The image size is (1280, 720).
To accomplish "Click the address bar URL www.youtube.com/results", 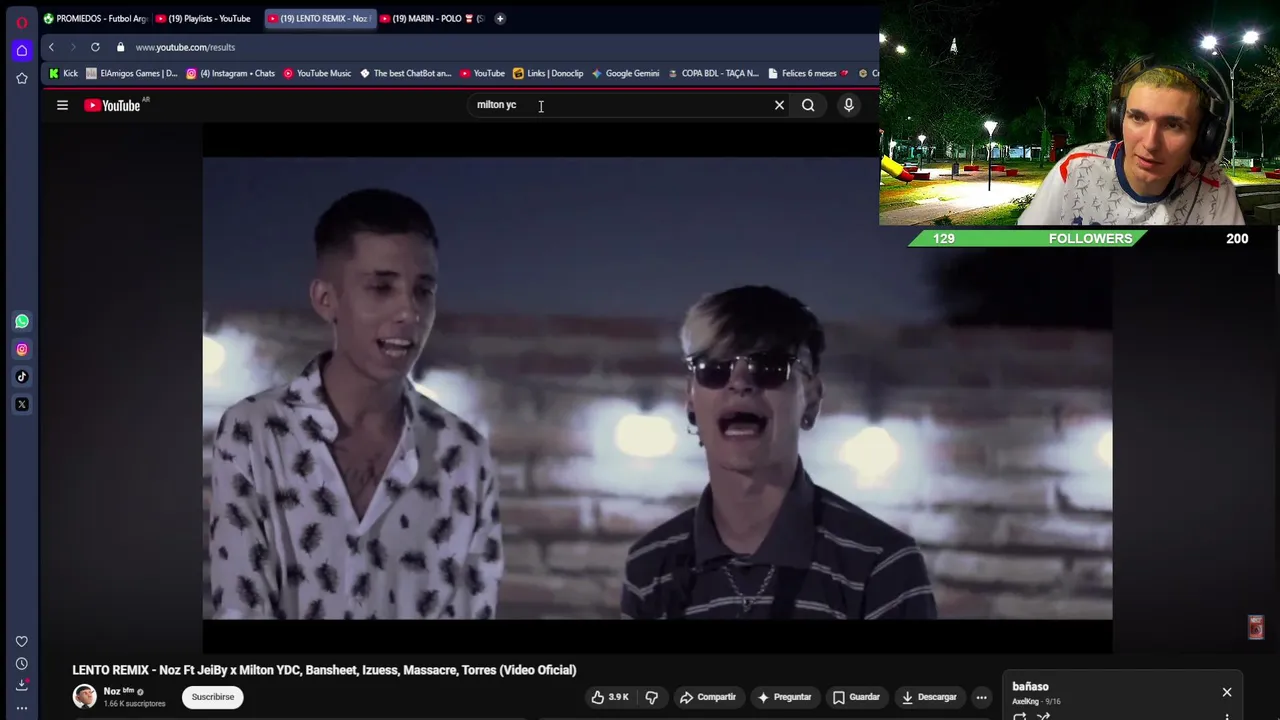I will [x=185, y=47].
